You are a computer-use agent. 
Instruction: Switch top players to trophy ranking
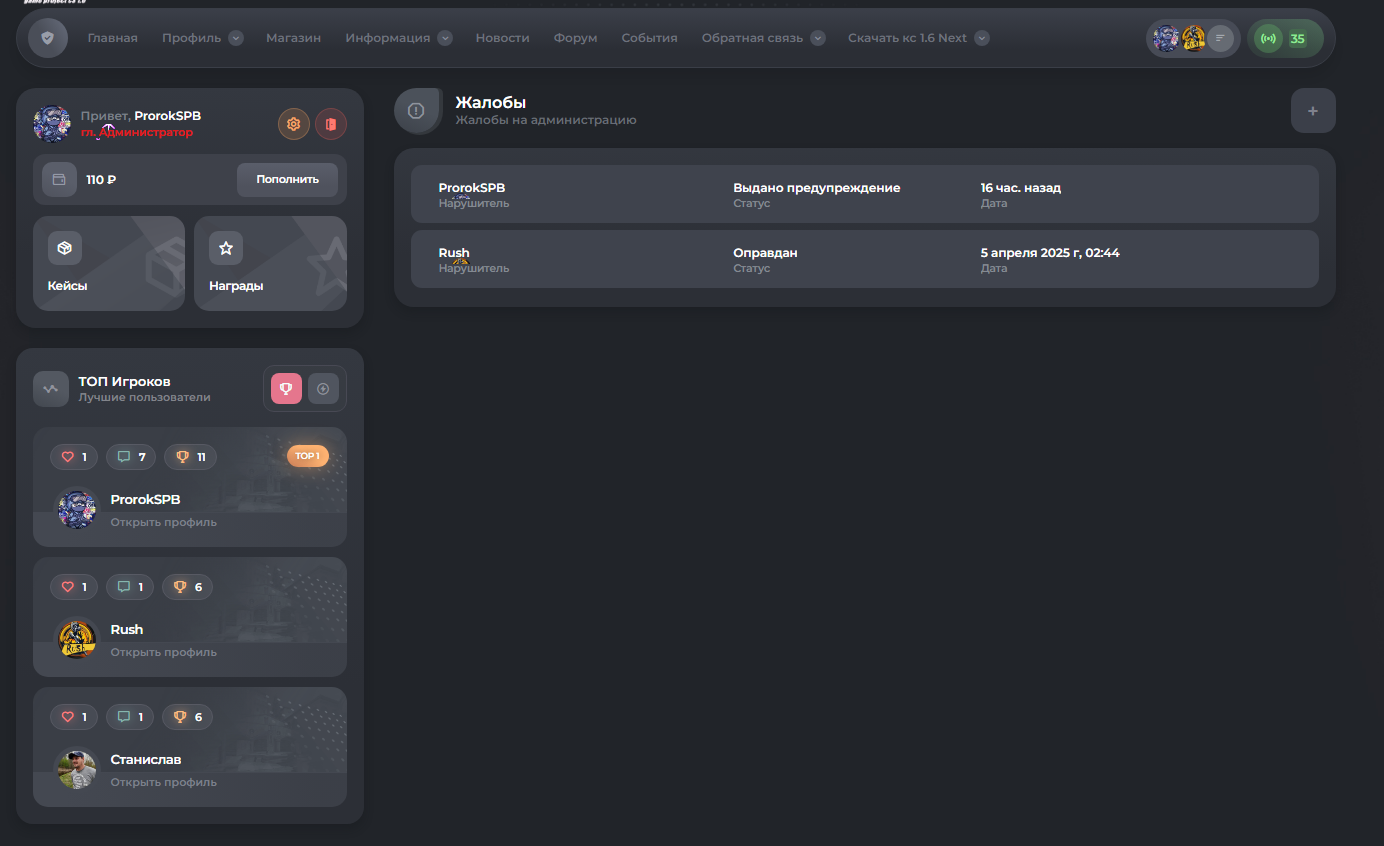point(286,388)
